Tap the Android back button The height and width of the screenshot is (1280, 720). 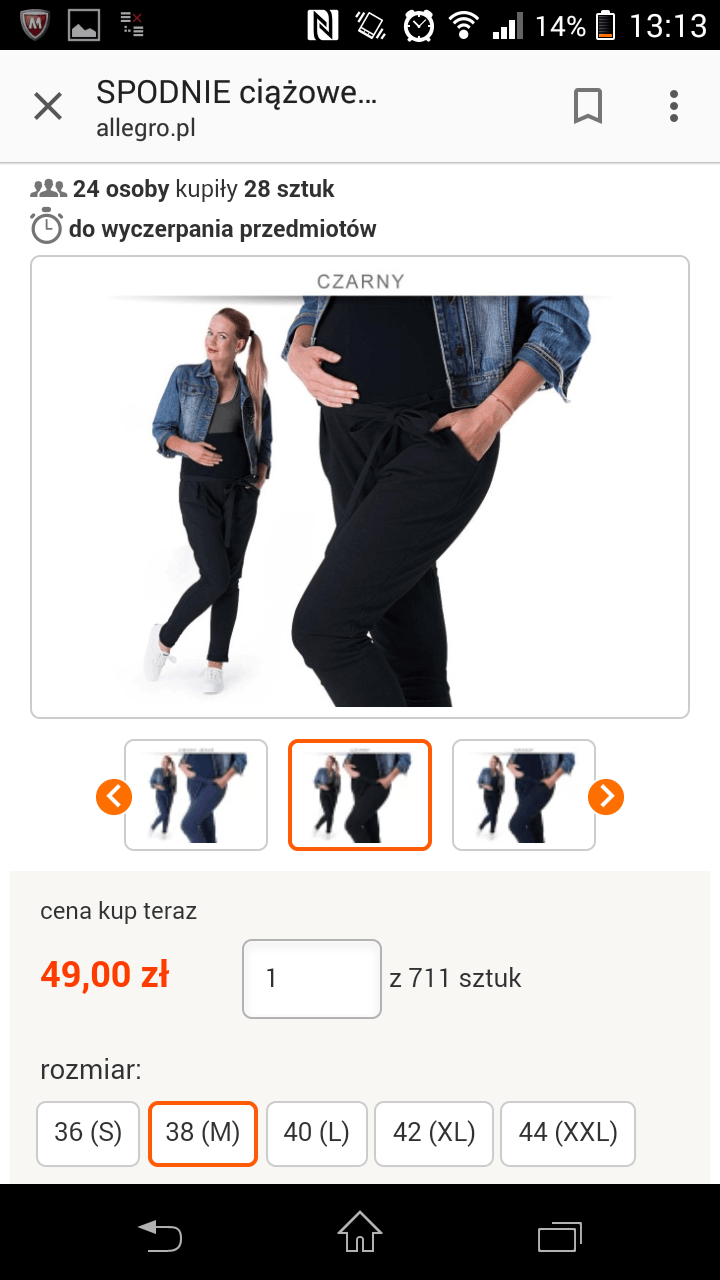pyautogui.click(x=160, y=1234)
